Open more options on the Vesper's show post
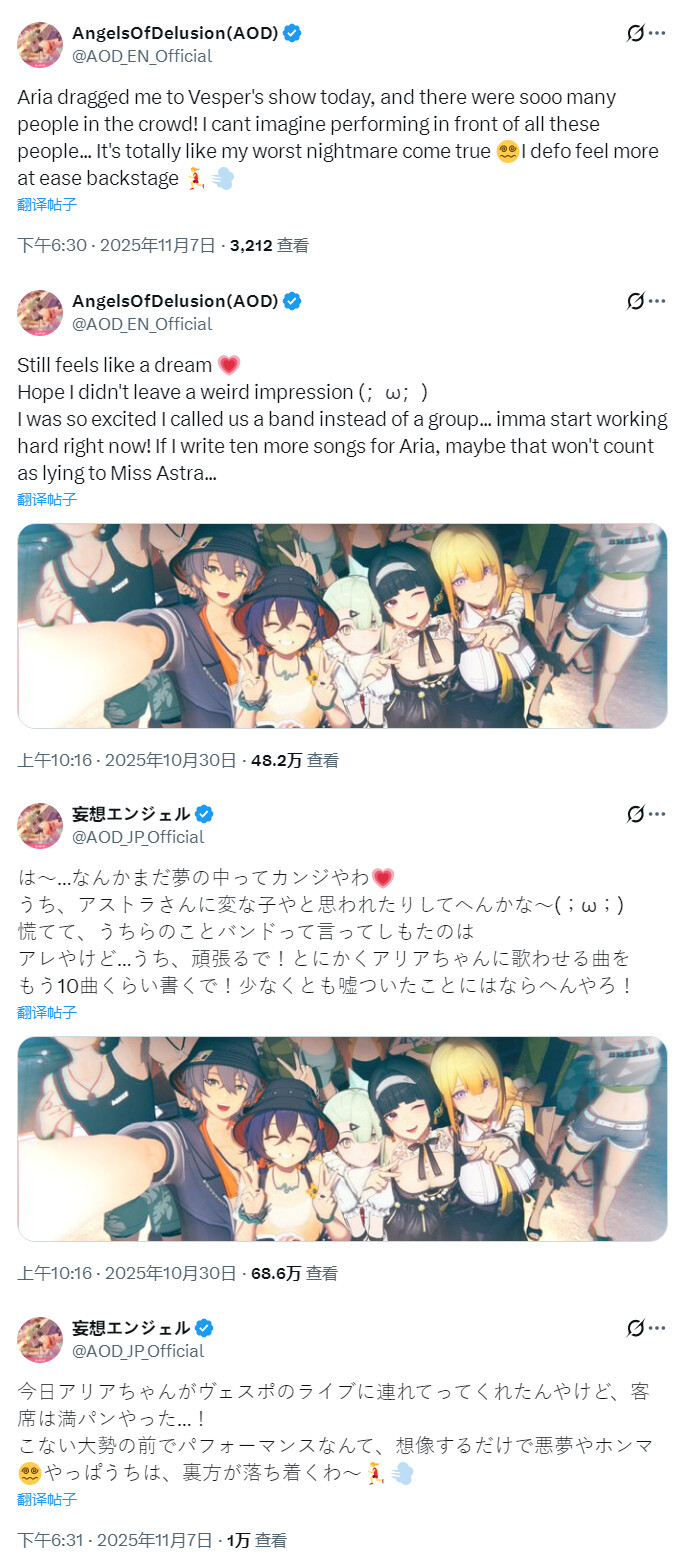Viewport: 686px width, 1564px height. point(657,33)
